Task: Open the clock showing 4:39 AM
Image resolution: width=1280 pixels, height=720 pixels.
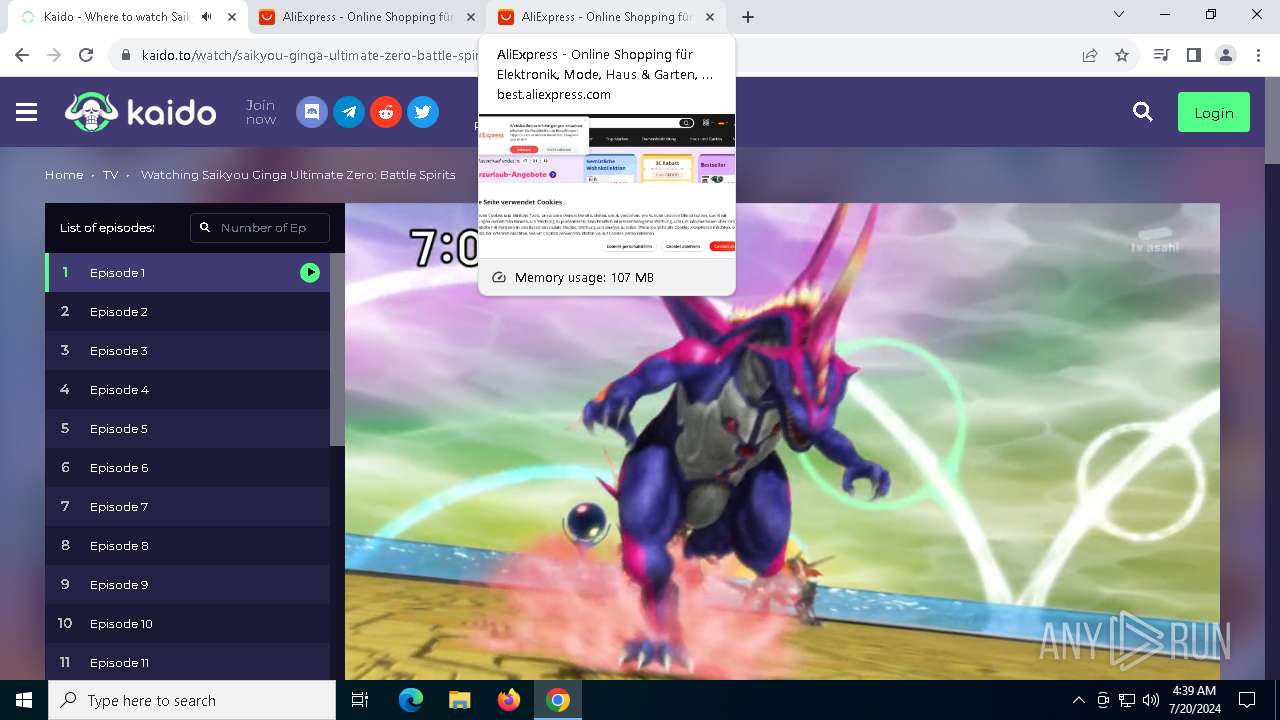Action: 1194,700
